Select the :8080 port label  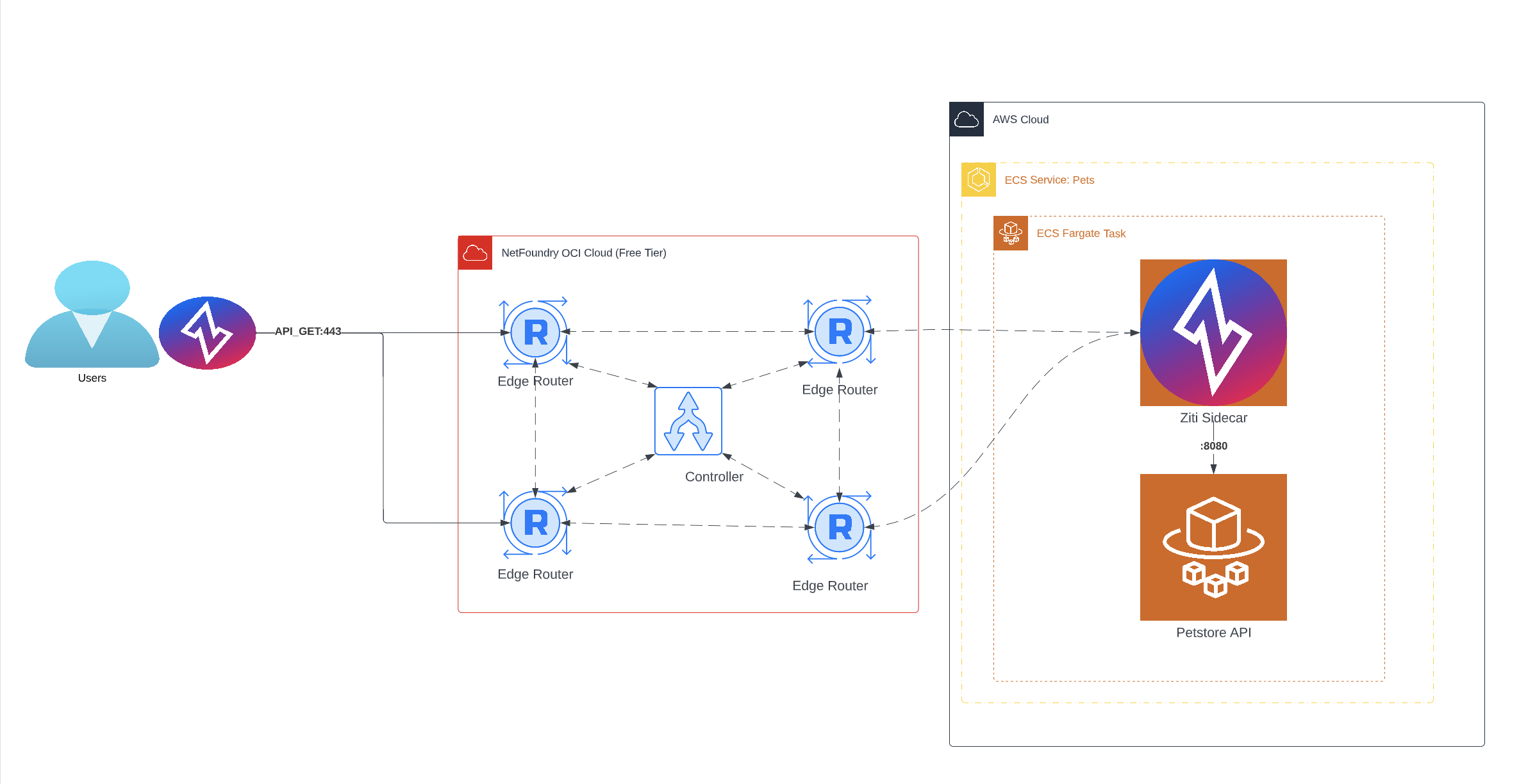(1213, 446)
